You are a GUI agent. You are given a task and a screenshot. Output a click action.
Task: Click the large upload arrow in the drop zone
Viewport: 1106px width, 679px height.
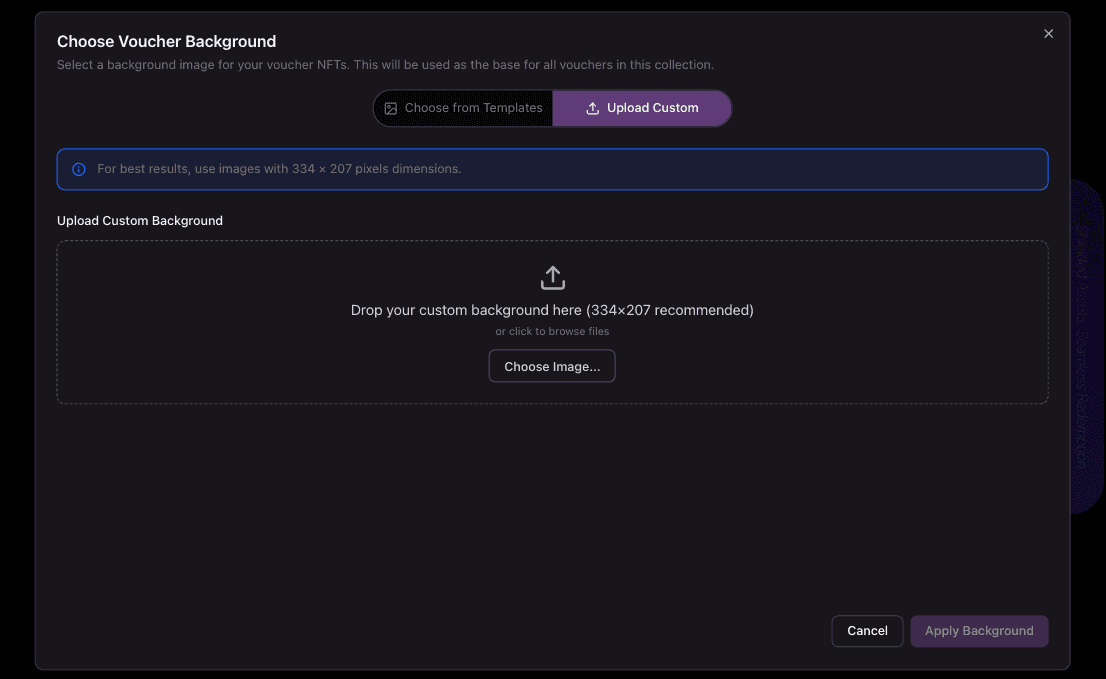(552, 277)
